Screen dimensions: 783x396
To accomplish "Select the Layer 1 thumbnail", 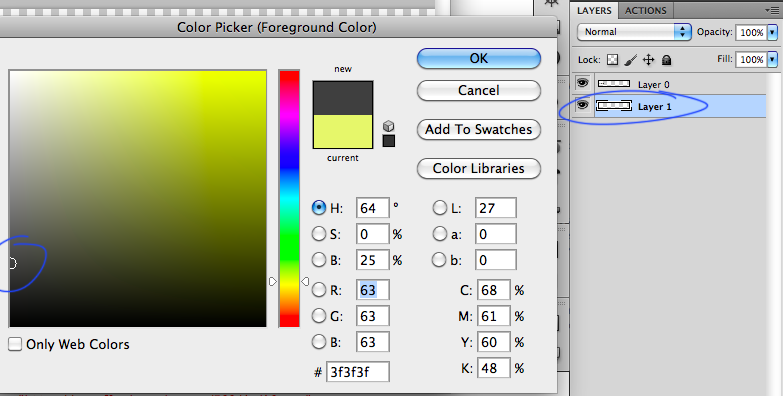I will 614,105.
